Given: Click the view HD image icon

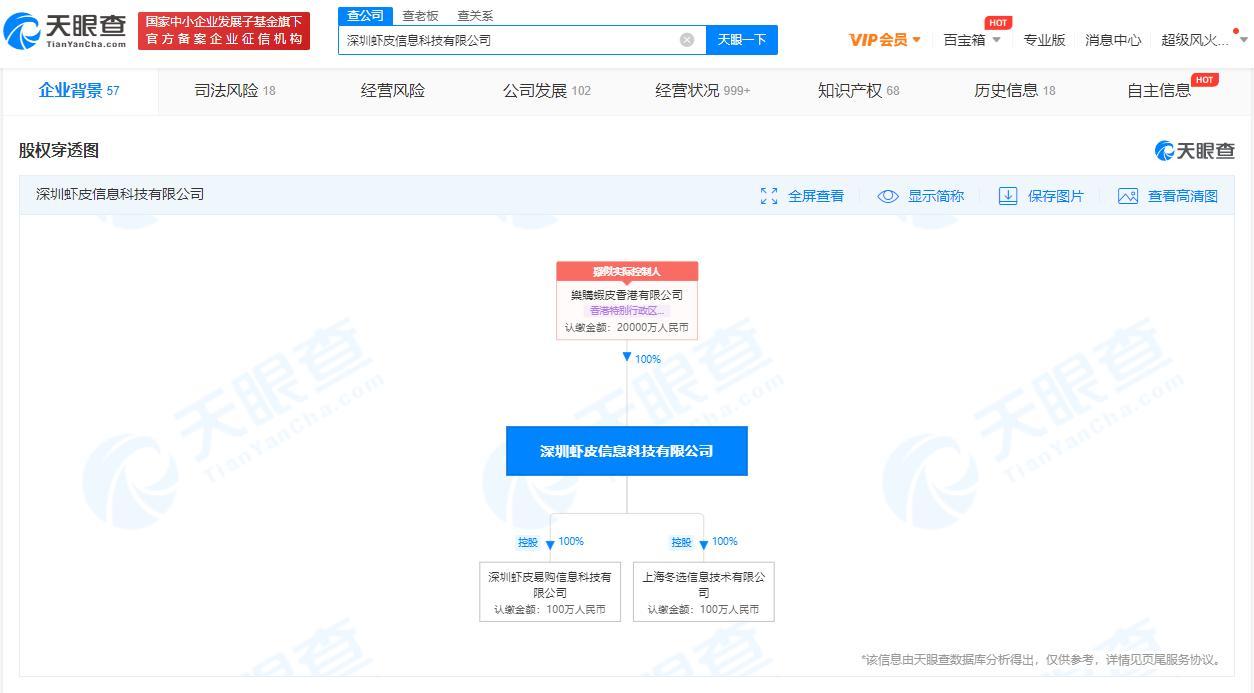Looking at the screenshot, I should point(1128,196).
